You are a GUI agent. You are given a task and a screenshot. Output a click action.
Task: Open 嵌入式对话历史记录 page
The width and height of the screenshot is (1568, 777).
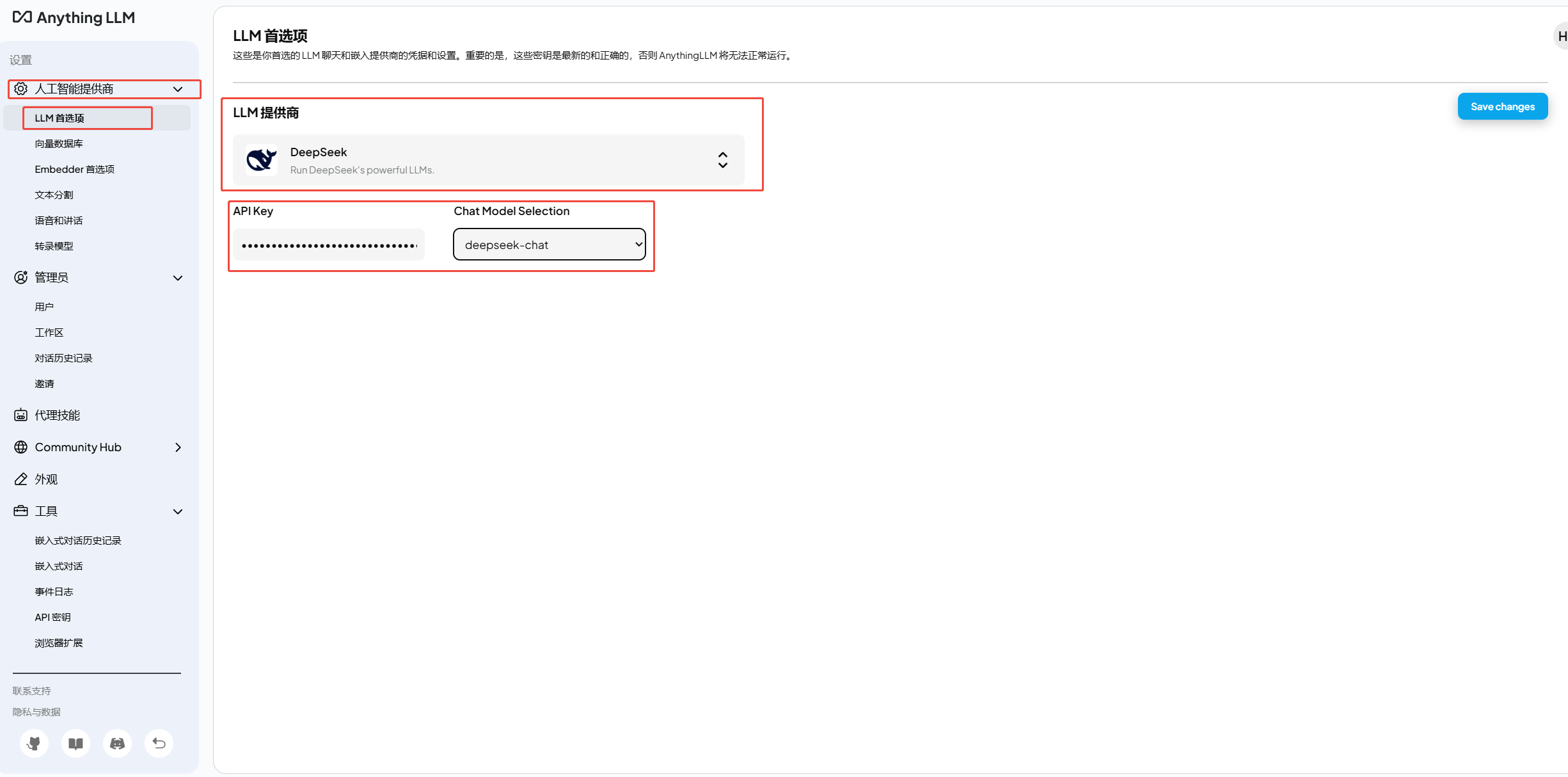(x=78, y=540)
